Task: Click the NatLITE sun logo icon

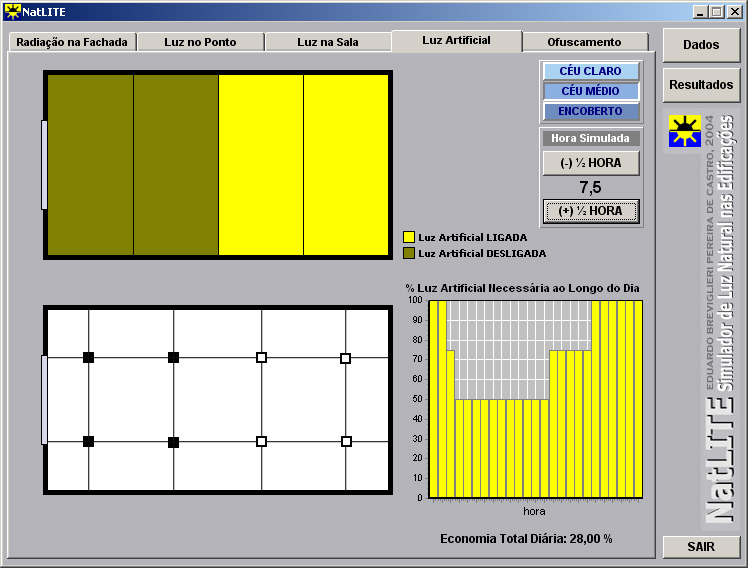Action: [685, 131]
